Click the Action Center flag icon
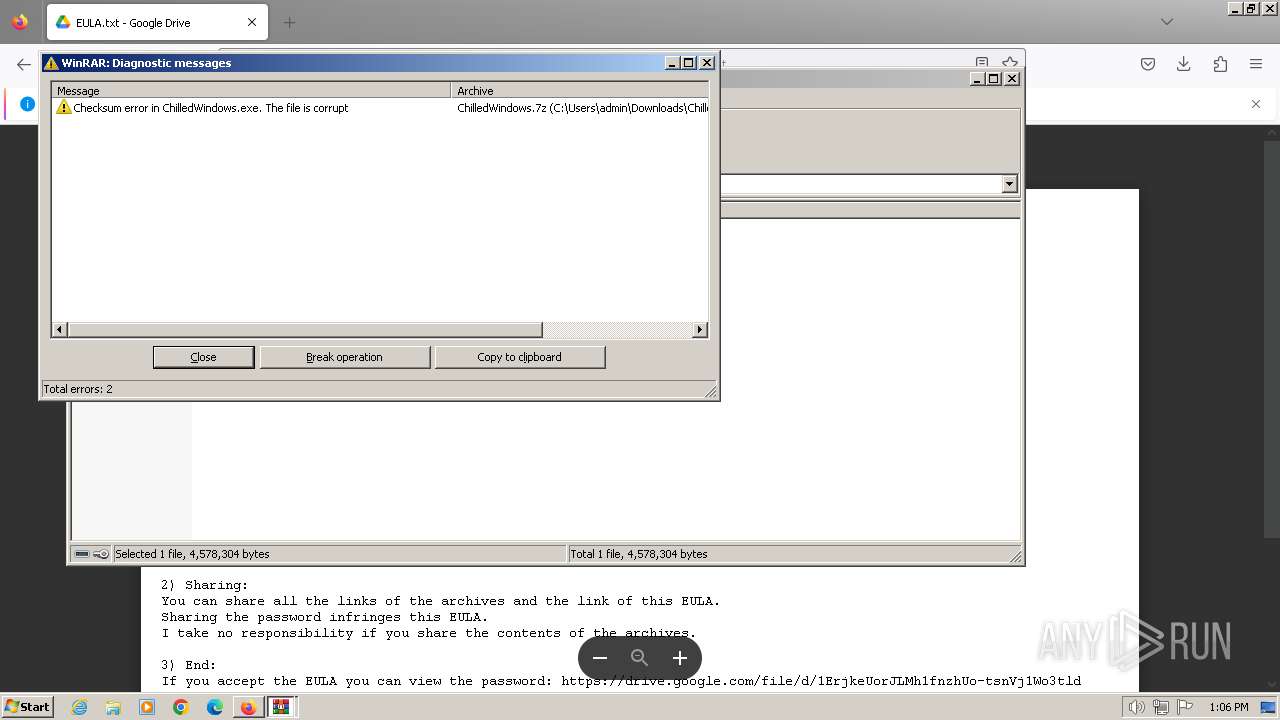 click(1185, 707)
